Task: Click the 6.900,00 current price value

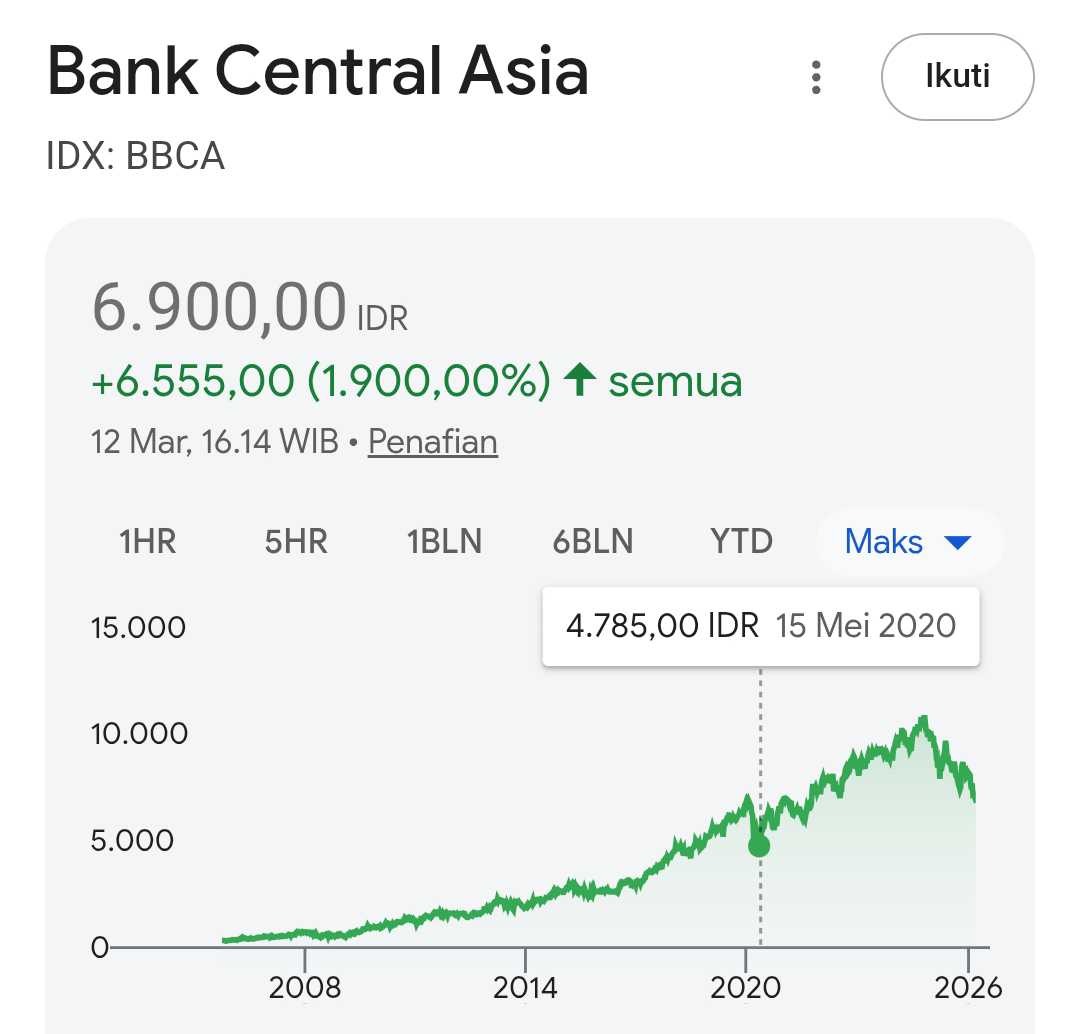Action: [220, 307]
